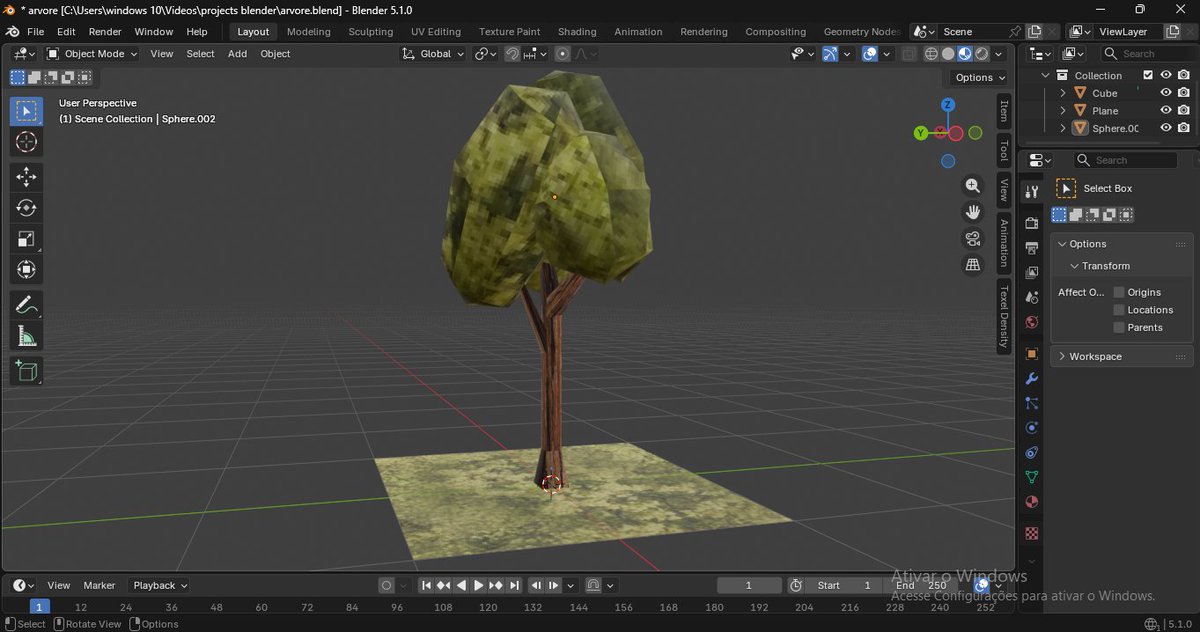Switch to the Modeling workspace tab

pos(309,31)
